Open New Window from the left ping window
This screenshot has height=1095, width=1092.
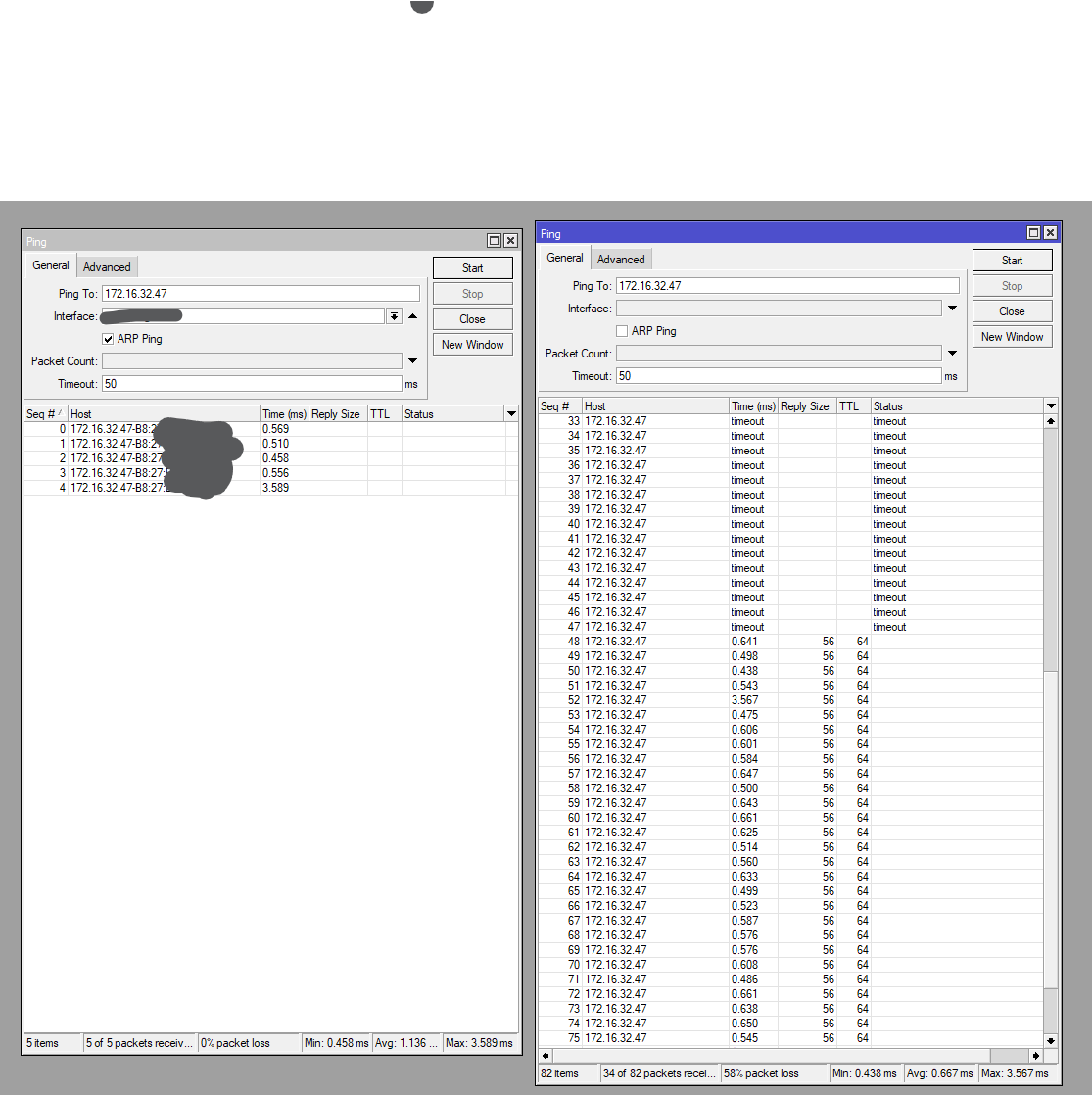tap(472, 344)
